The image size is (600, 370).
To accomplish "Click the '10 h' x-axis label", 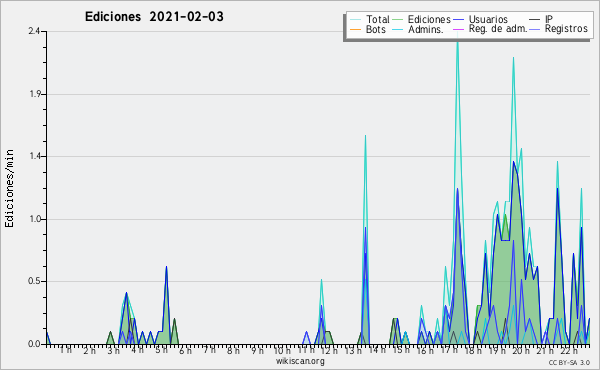I will click(282, 351).
